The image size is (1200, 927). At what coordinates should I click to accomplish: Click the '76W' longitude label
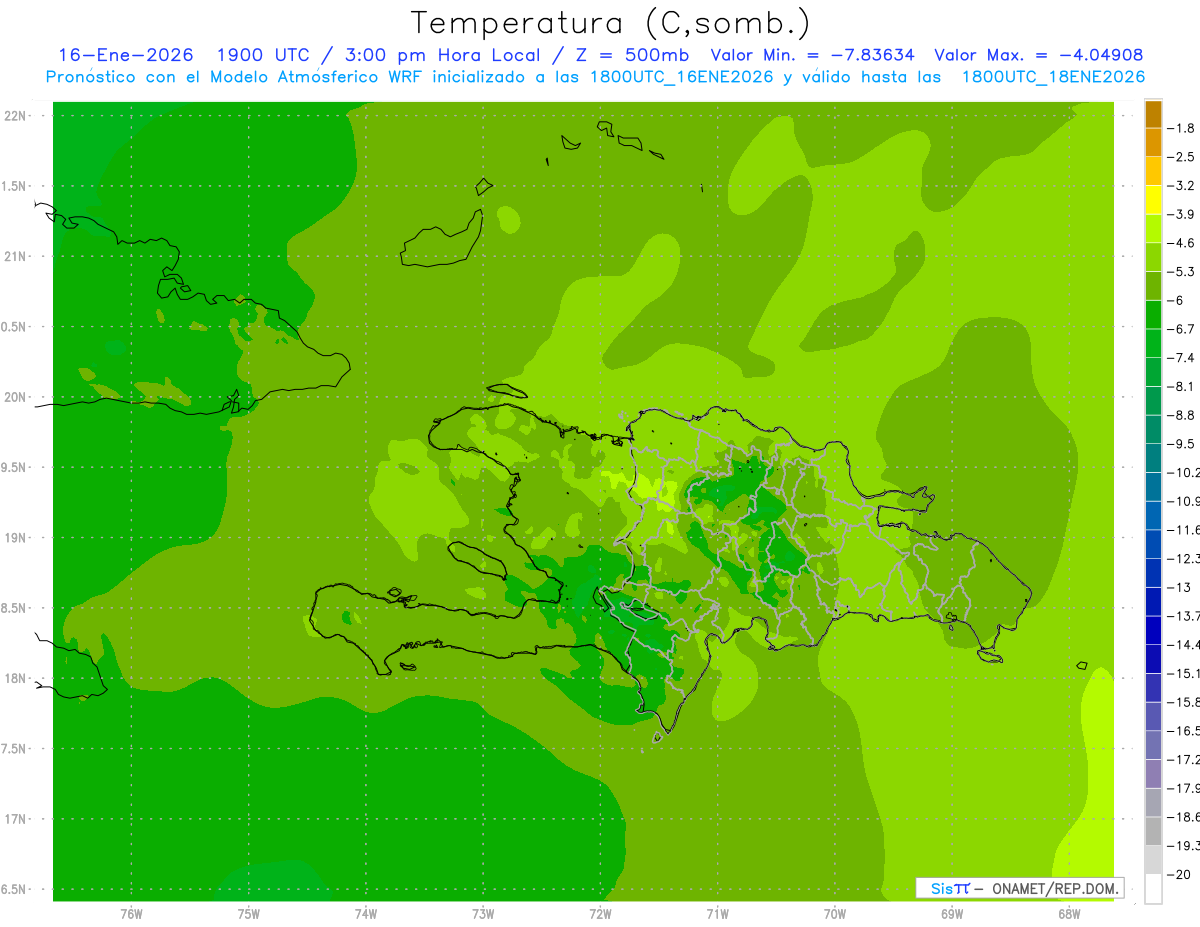[131, 914]
